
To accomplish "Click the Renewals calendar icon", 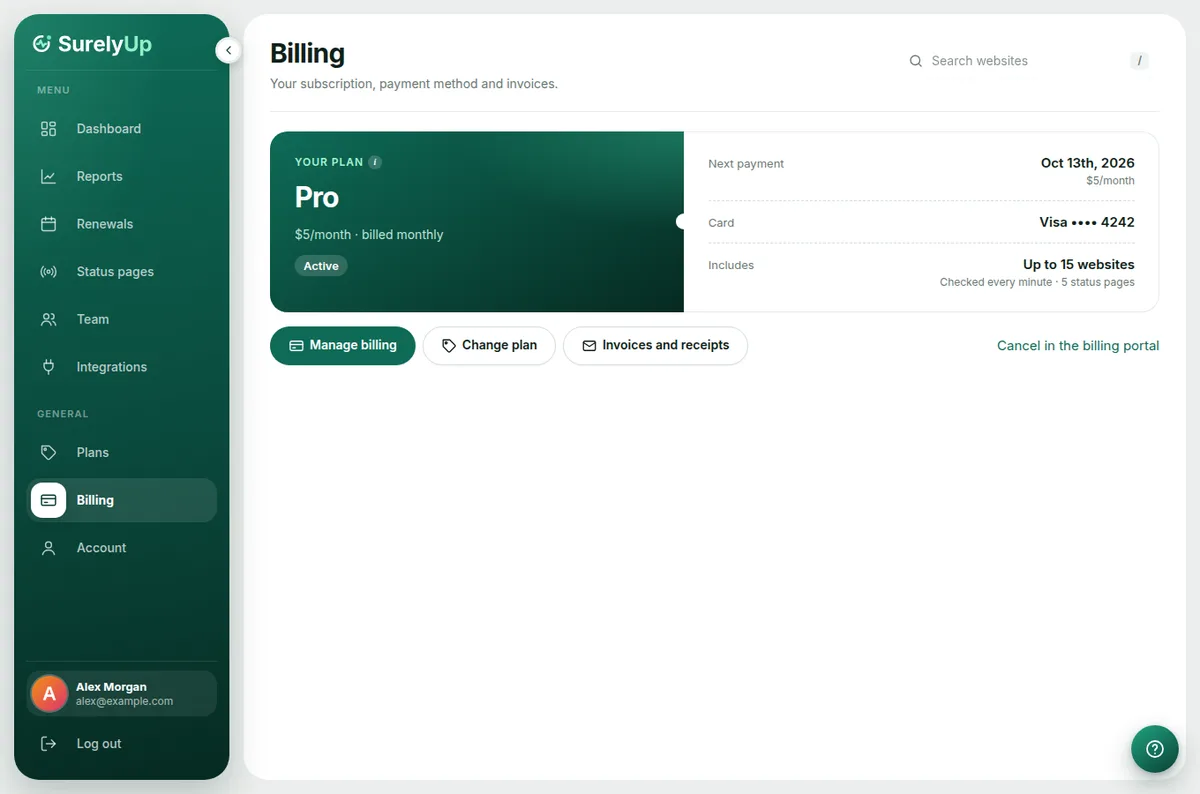I will coord(48,224).
